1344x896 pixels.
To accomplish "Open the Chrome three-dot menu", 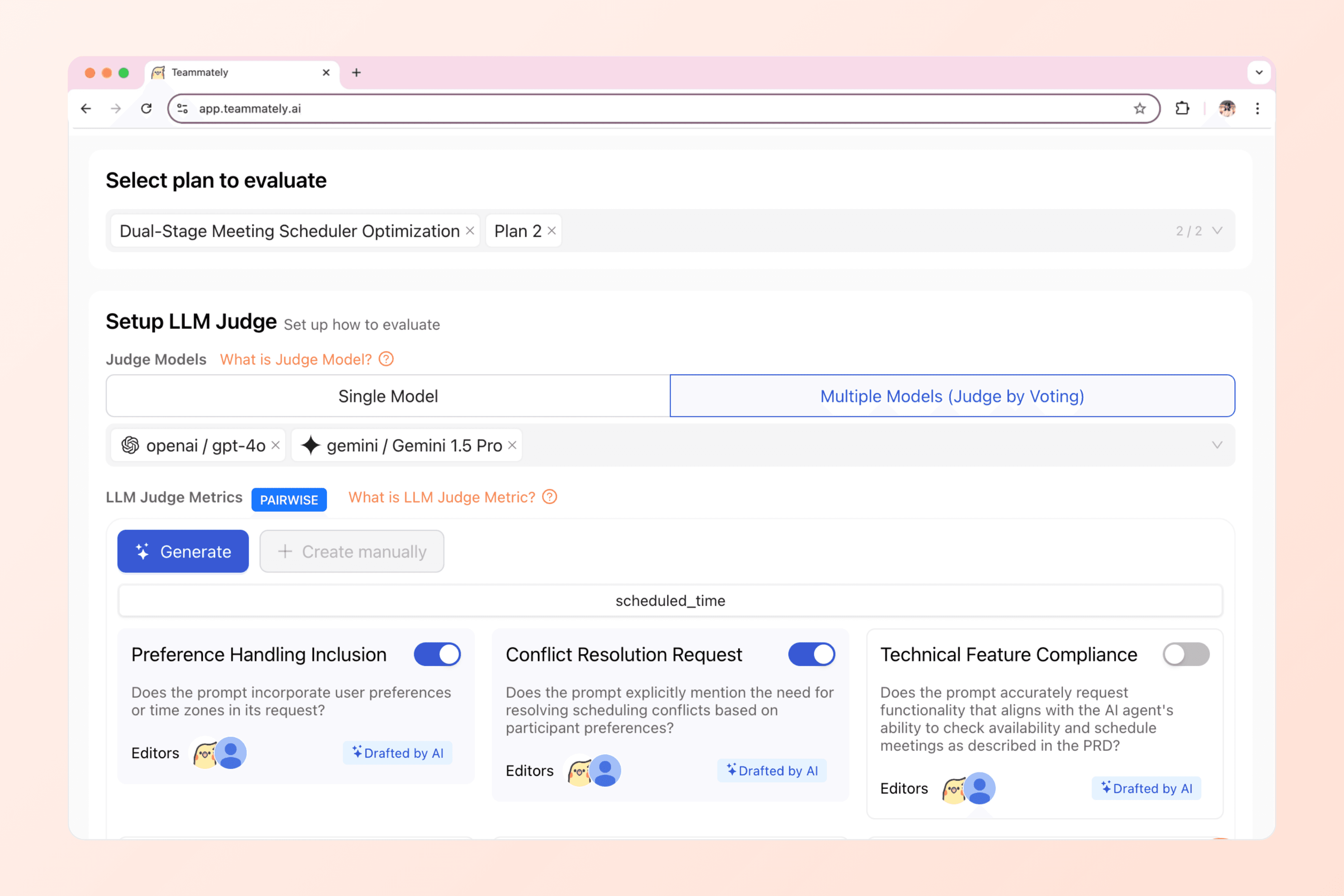I will pyautogui.click(x=1257, y=109).
